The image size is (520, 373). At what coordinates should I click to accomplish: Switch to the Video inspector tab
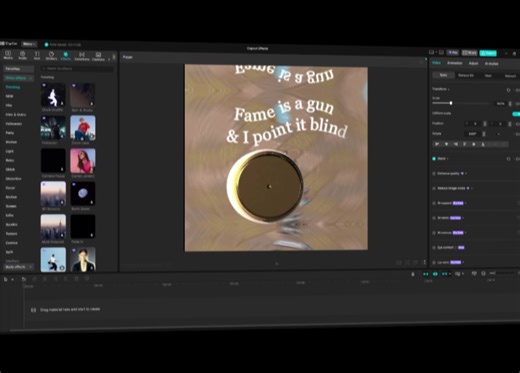(436, 63)
